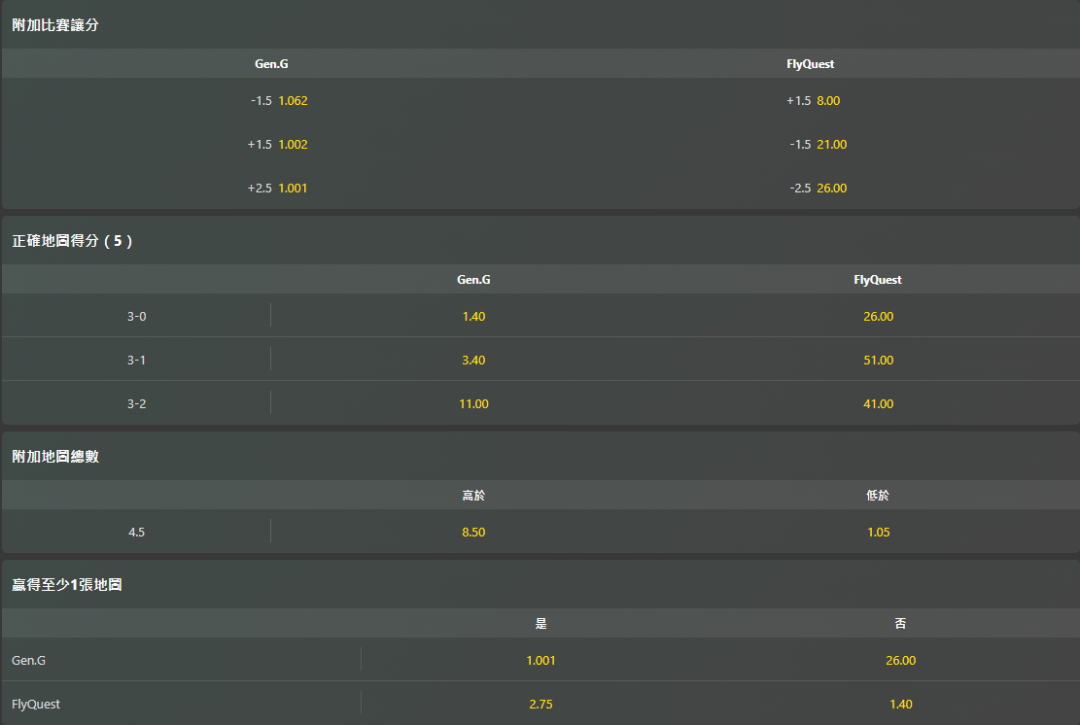Select 低於 4.5 maps odds 1.05
1080x725 pixels.
[x=878, y=533]
